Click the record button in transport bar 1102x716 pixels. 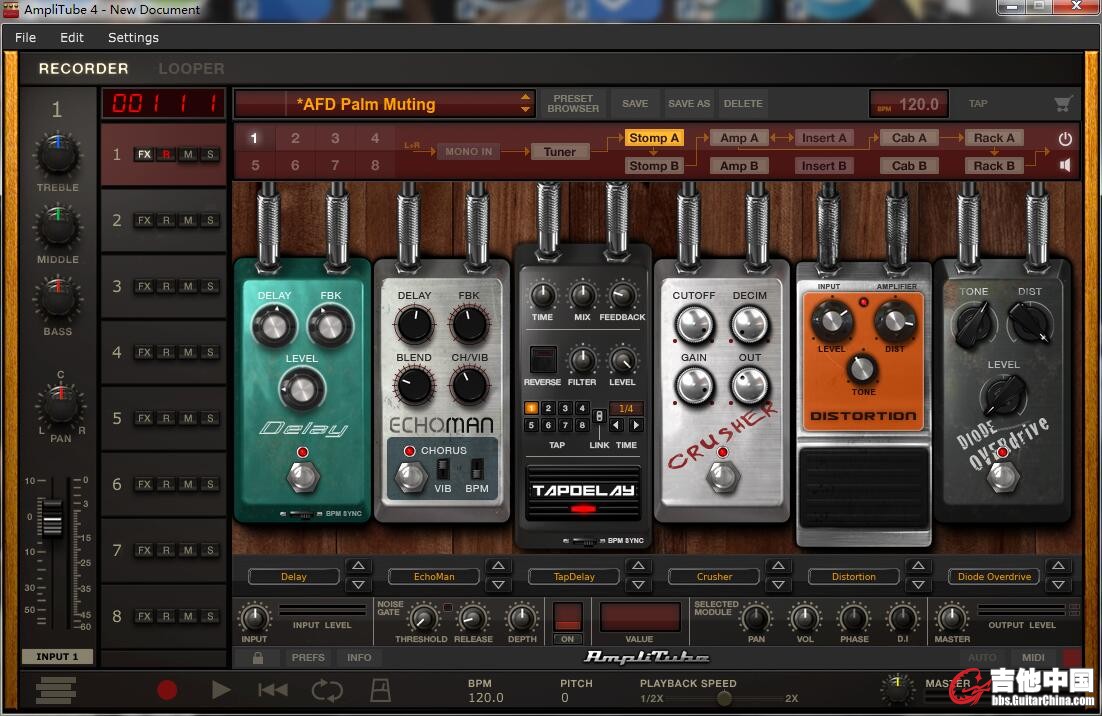(167, 689)
